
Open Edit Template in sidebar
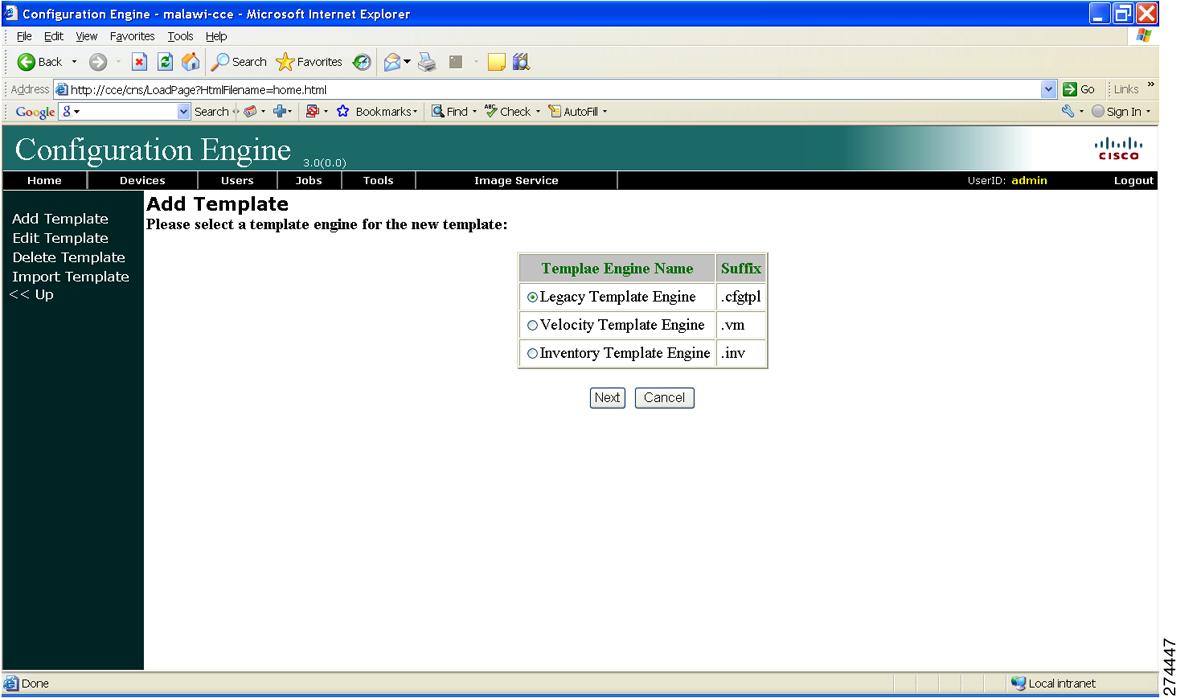[x=60, y=238]
